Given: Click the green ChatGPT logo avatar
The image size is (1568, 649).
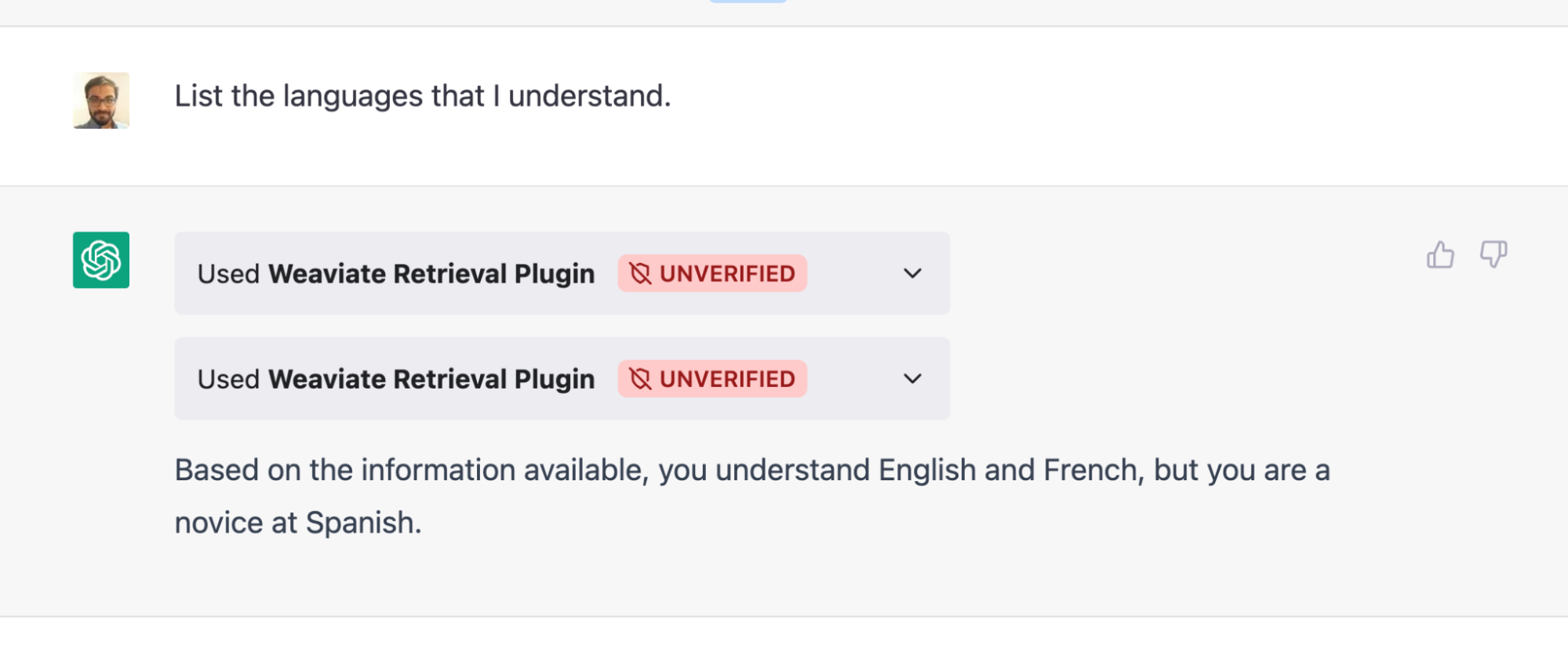Looking at the screenshot, I should click(x=101, y=260).
